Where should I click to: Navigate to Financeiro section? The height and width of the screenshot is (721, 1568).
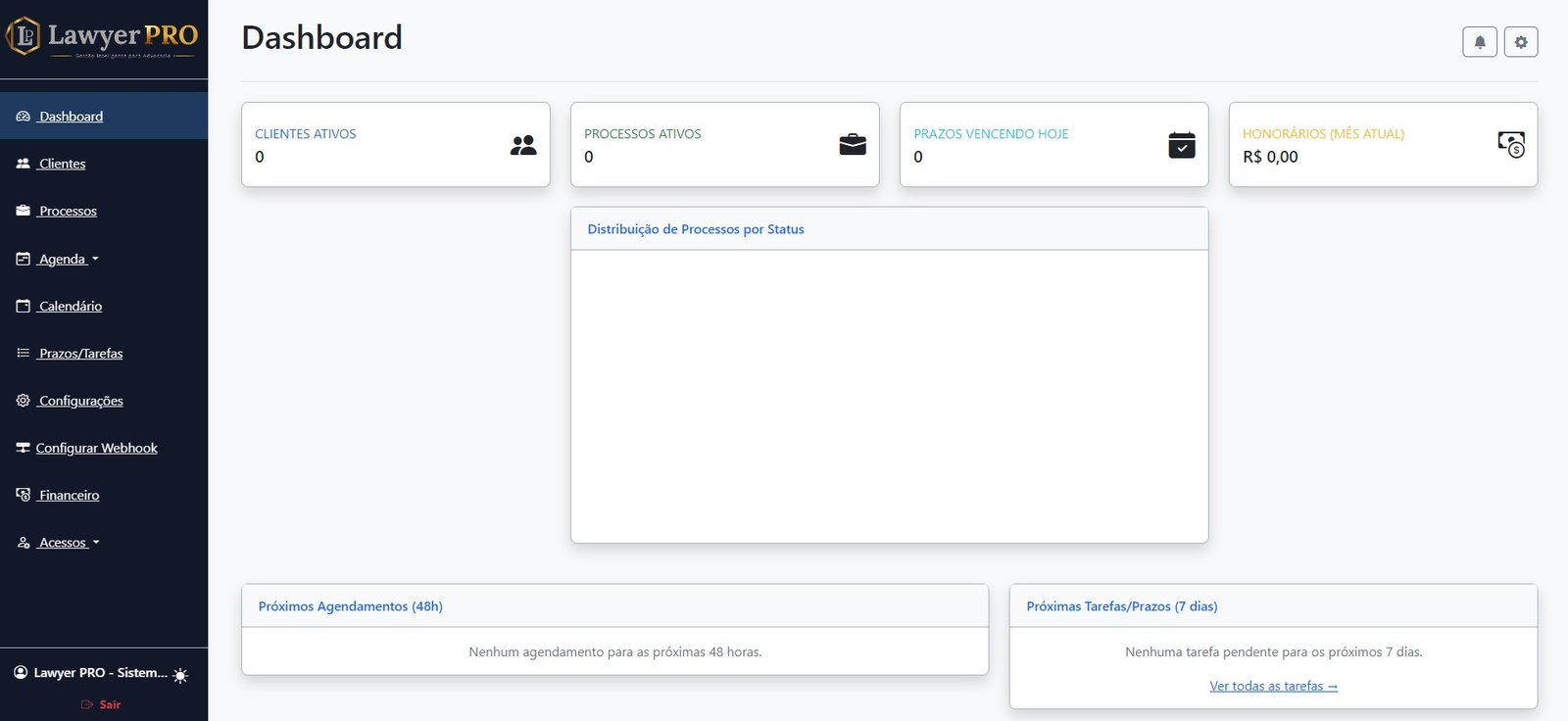click(69, 496)
